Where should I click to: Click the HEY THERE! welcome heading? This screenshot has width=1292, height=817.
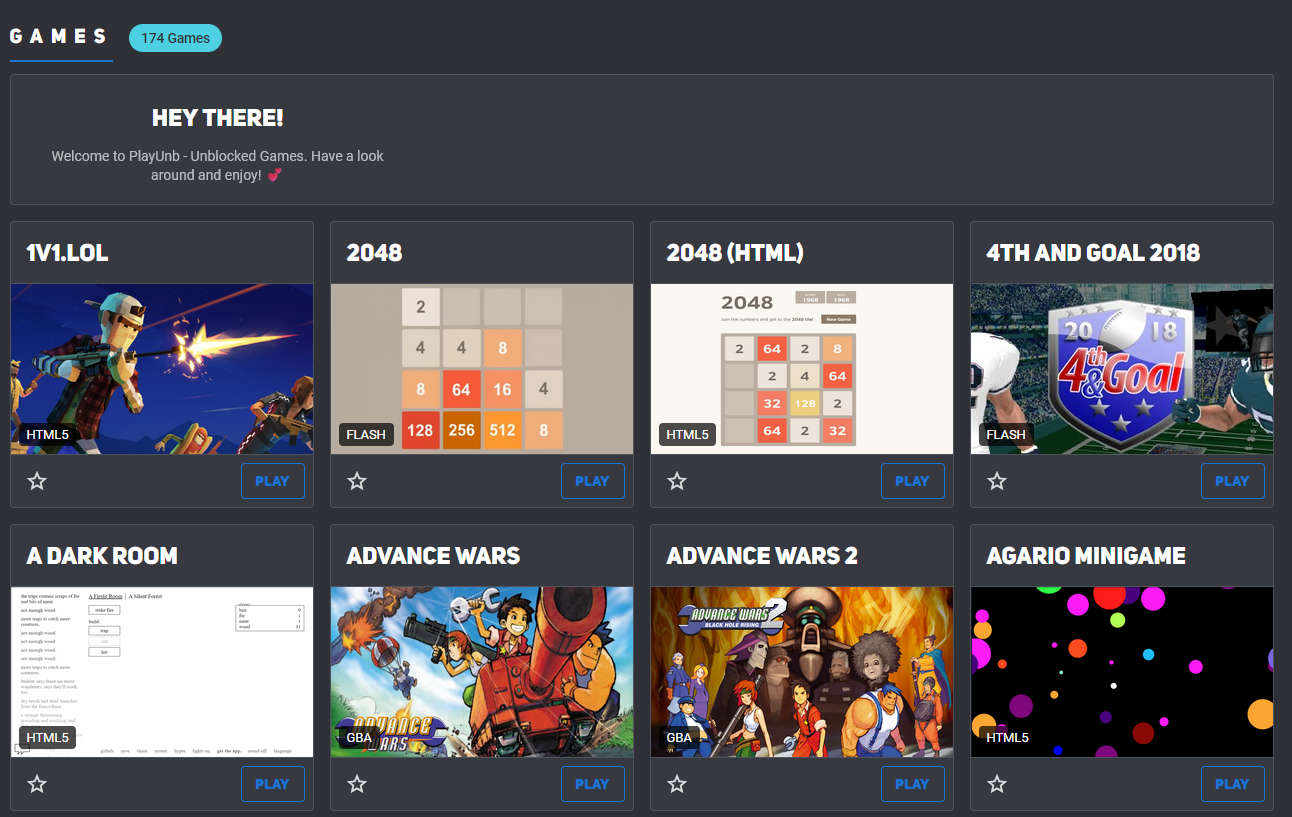point(218,118)
